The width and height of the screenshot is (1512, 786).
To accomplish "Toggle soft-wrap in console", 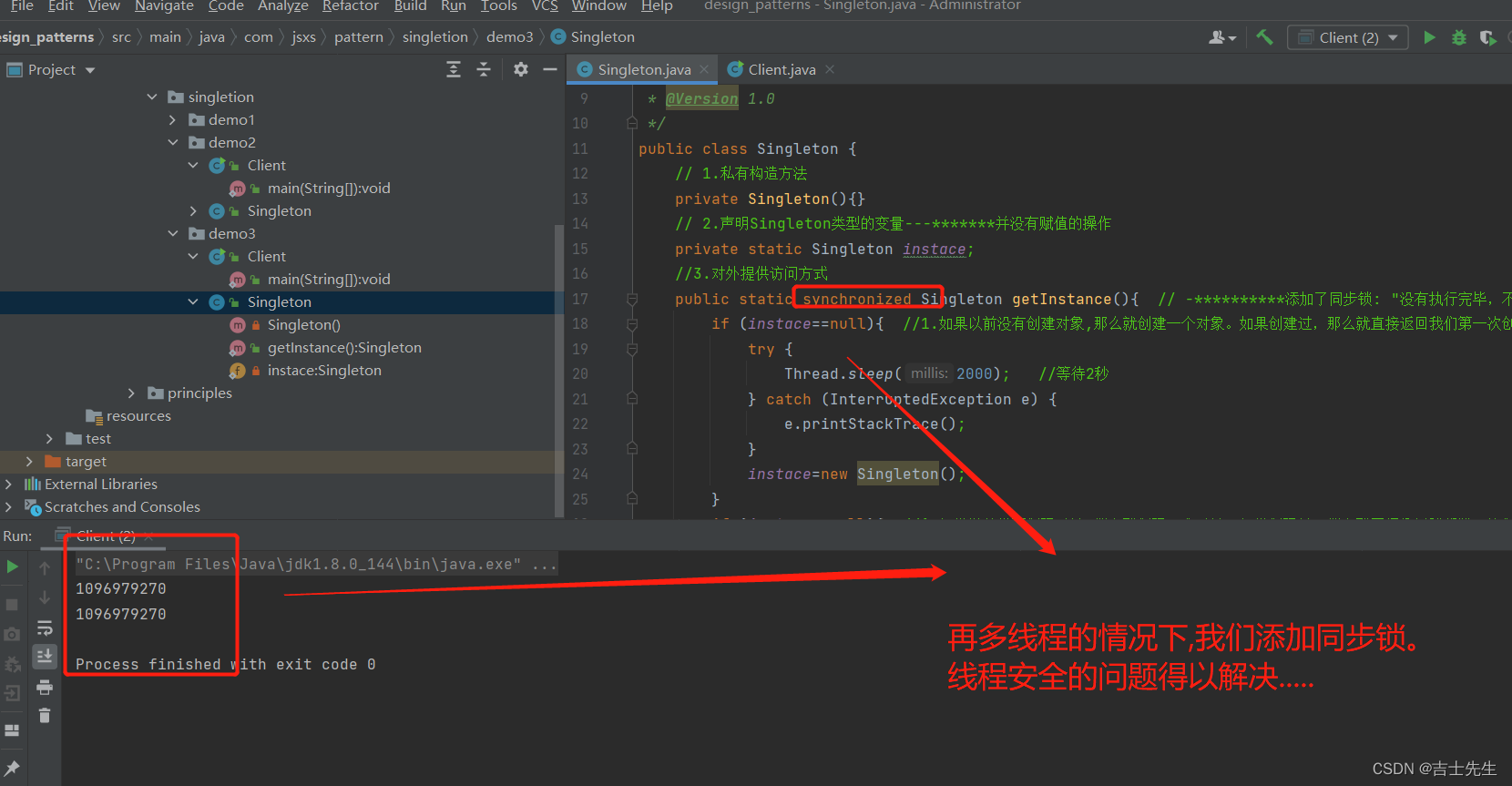I will click(x=45, y=628).
